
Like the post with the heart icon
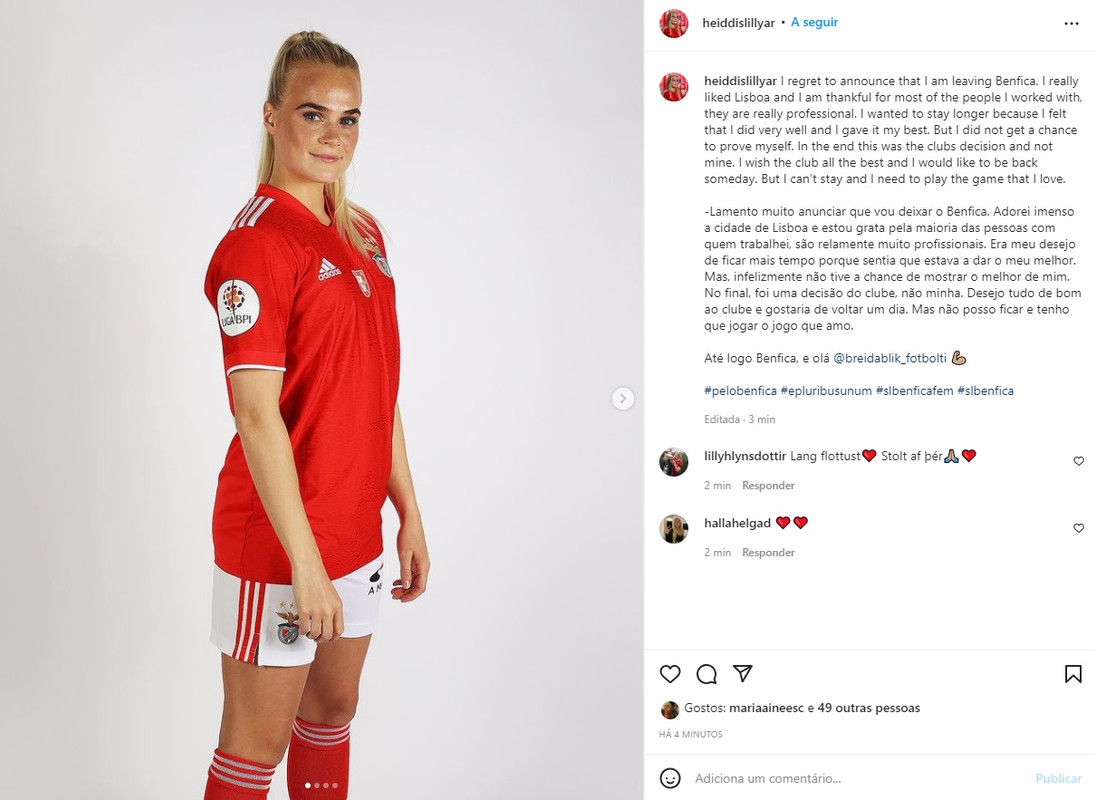pos(670,674)
